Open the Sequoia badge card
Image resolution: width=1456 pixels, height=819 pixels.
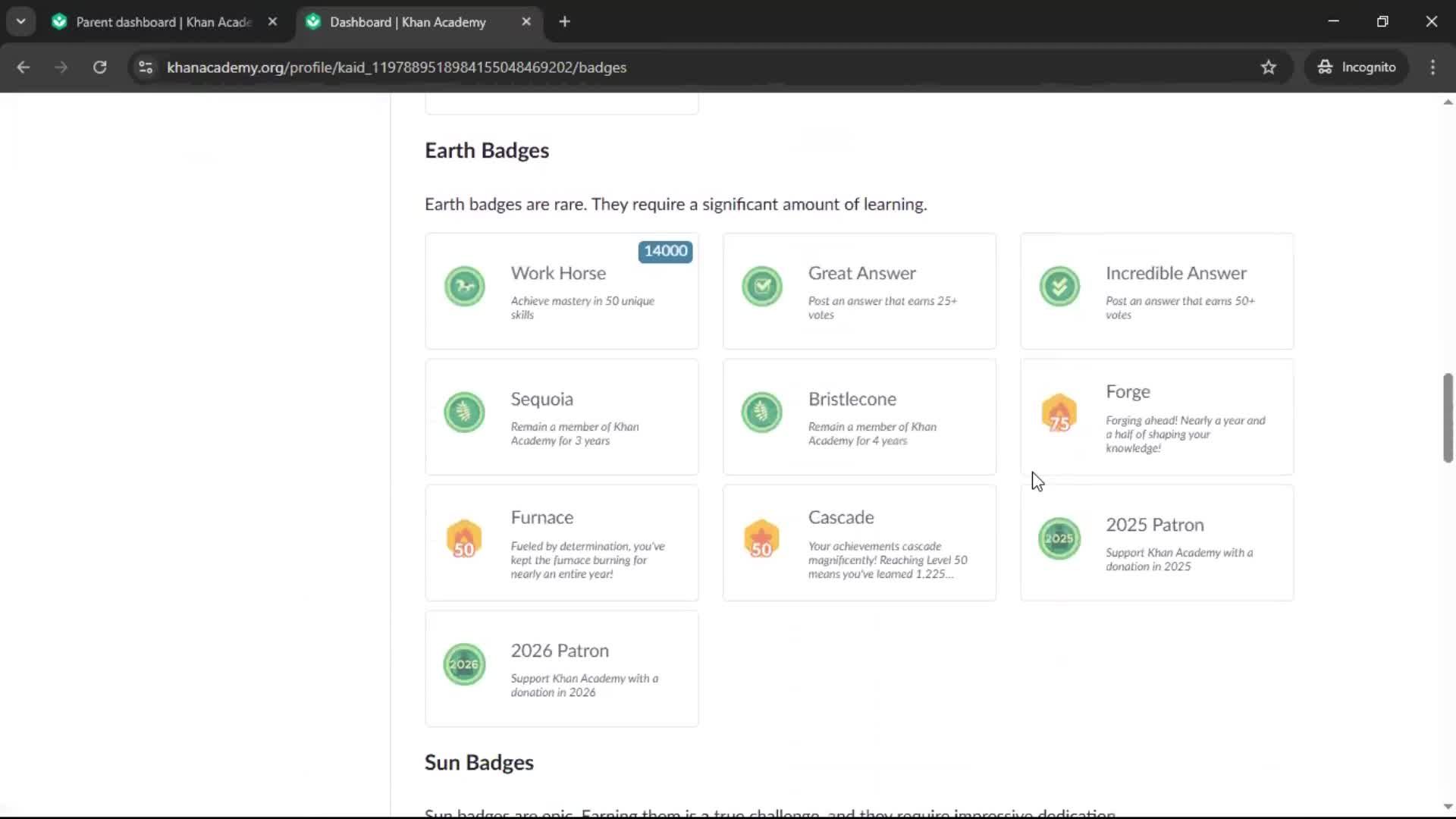tap(562, 417)
